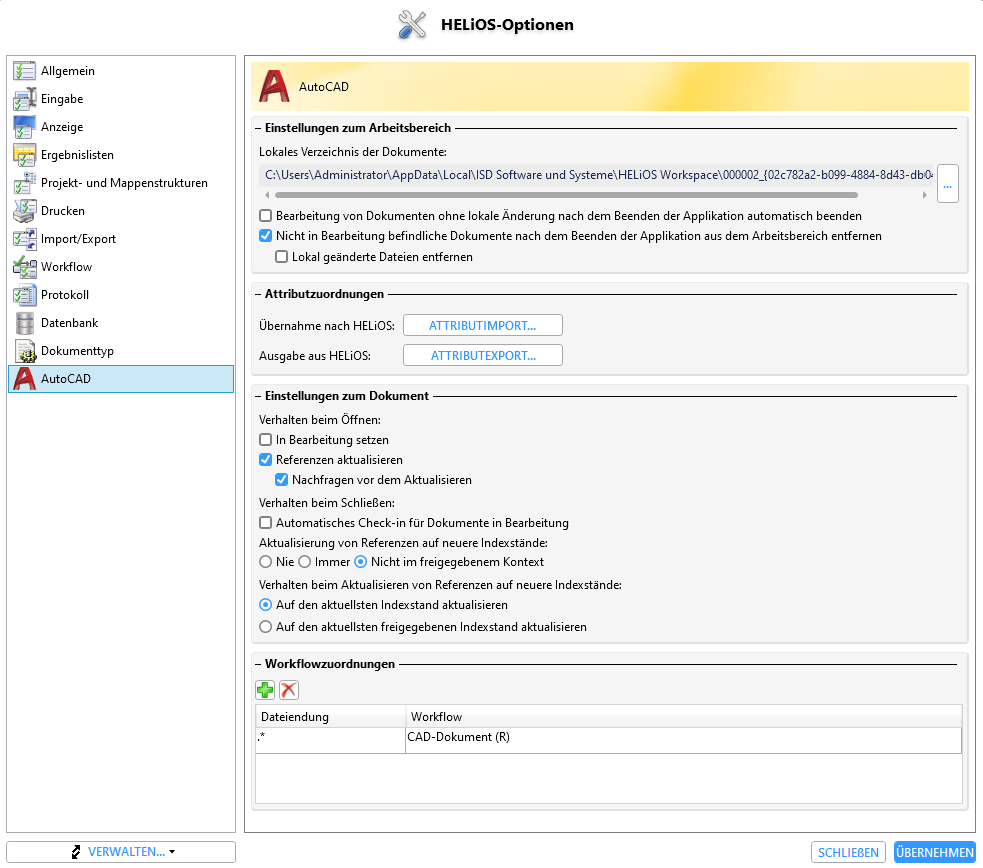Toggle Referenzen aktualisieren checkbox
983x868 pixels.
point(266,460)
